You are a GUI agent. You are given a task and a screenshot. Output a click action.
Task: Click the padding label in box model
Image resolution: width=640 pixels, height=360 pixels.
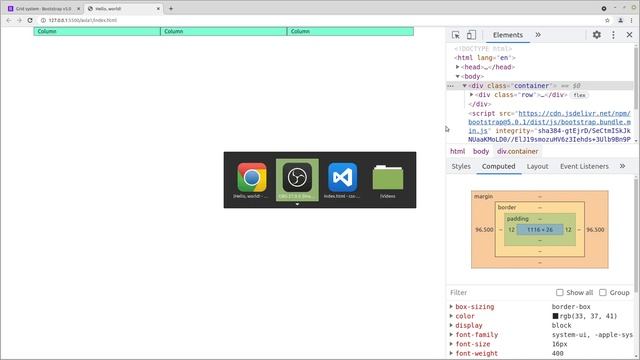[518, 219]
